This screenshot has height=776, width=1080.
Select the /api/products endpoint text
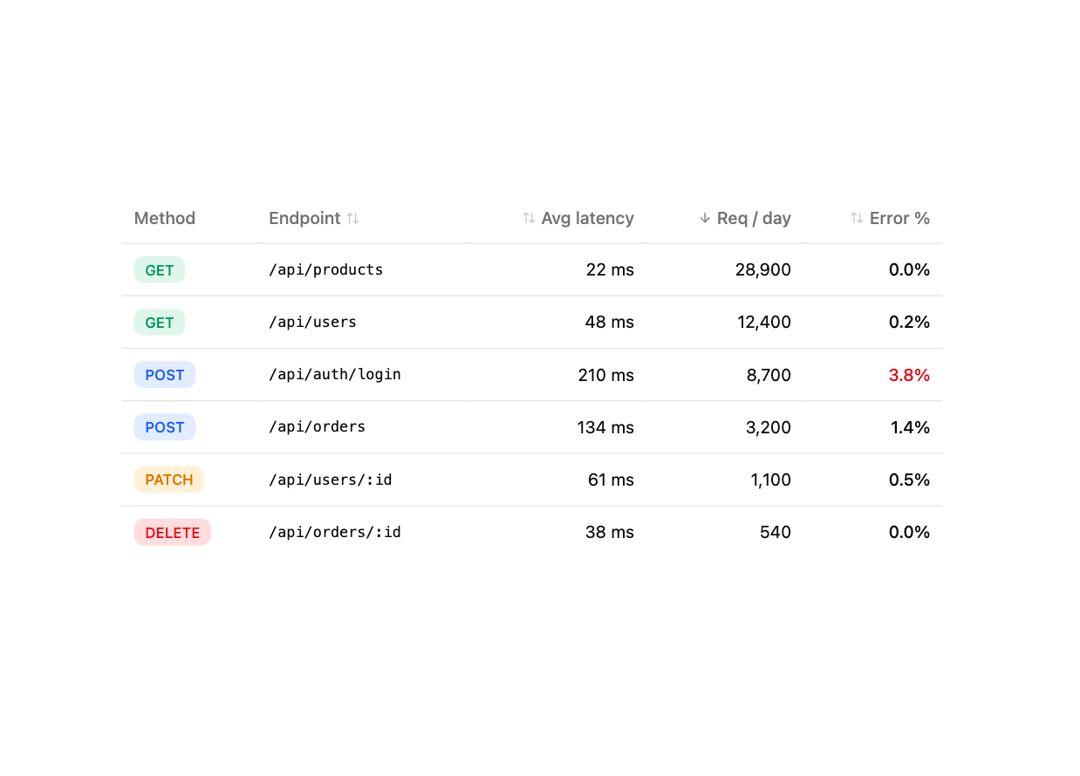pos(326,270)
